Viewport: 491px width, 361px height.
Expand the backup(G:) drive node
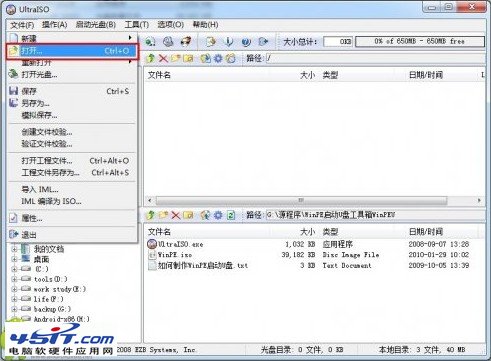14,309
